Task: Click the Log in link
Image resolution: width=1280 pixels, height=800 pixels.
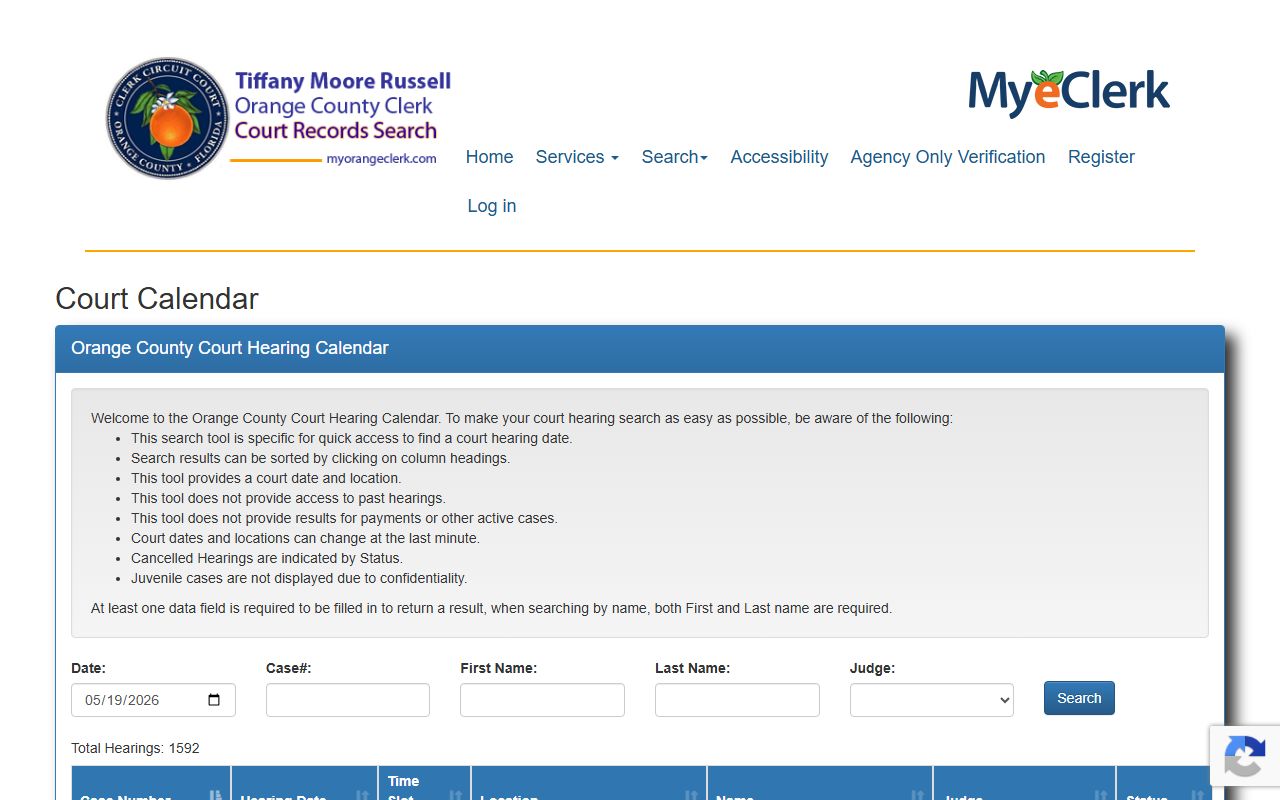Action: pyautogui.click(x=492, y=206)
